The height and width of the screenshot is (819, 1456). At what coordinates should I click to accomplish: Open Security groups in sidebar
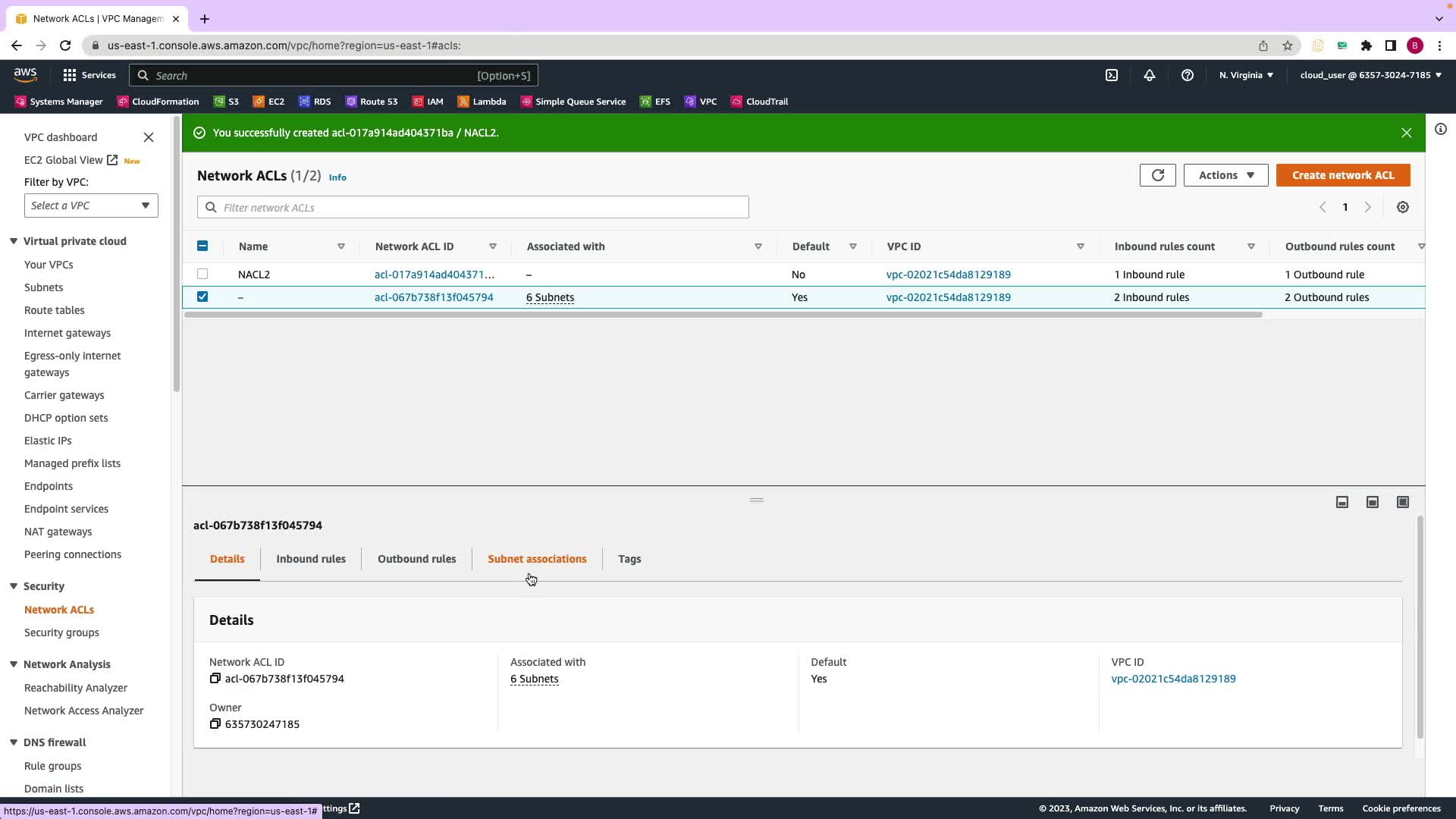click(x=61, y=632)
